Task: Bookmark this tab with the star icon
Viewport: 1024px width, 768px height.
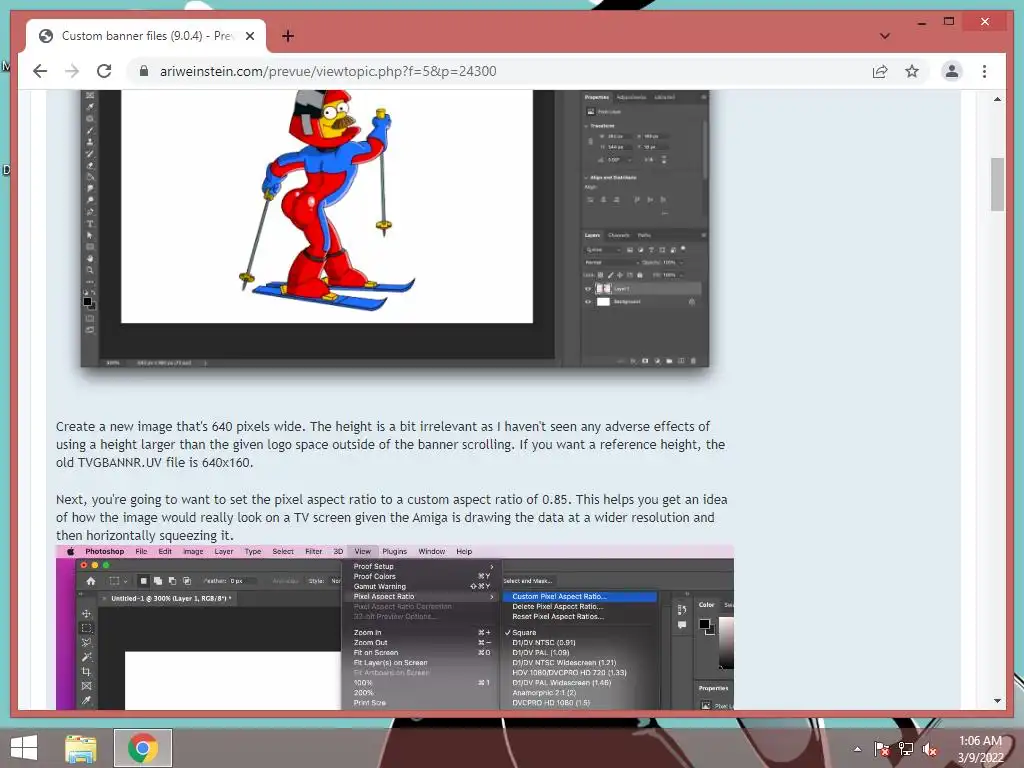Action: tap(912, 71)
